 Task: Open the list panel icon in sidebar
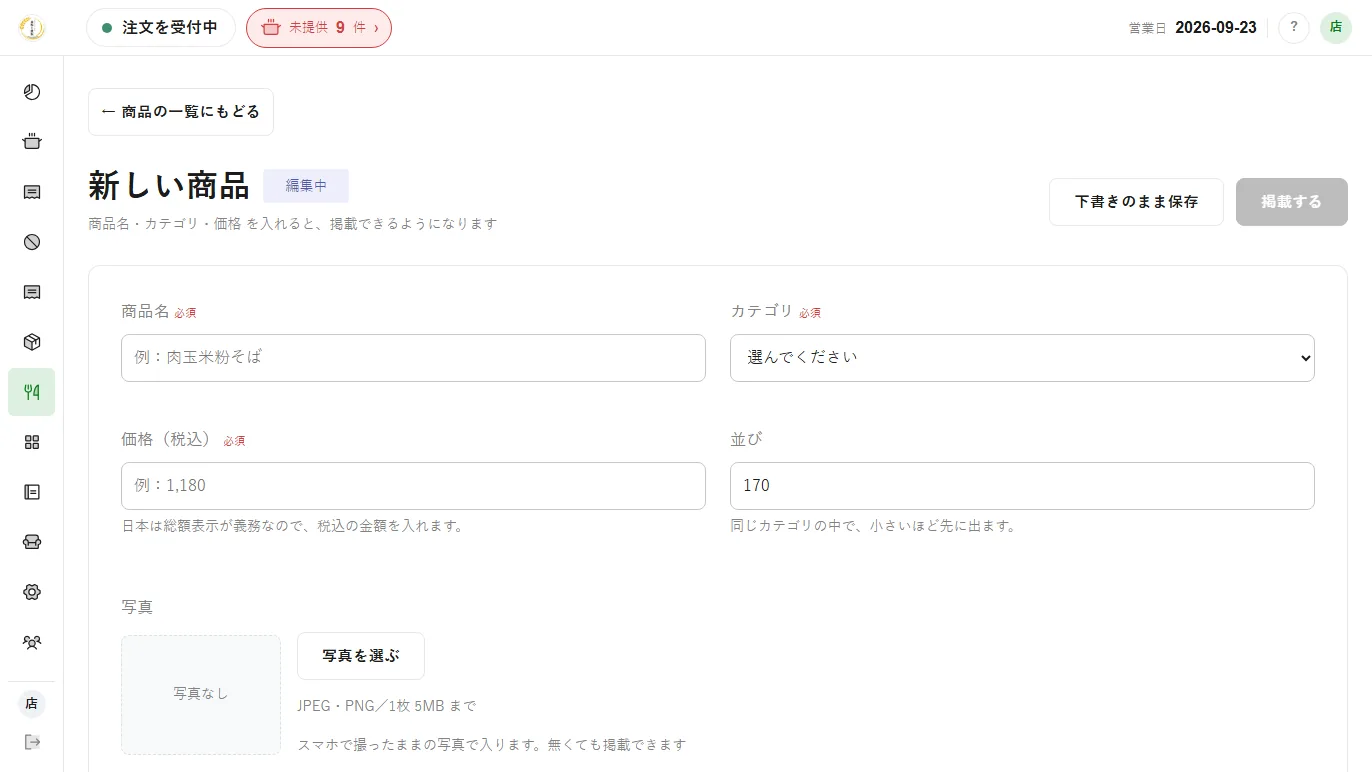click(x=32, y=492)
